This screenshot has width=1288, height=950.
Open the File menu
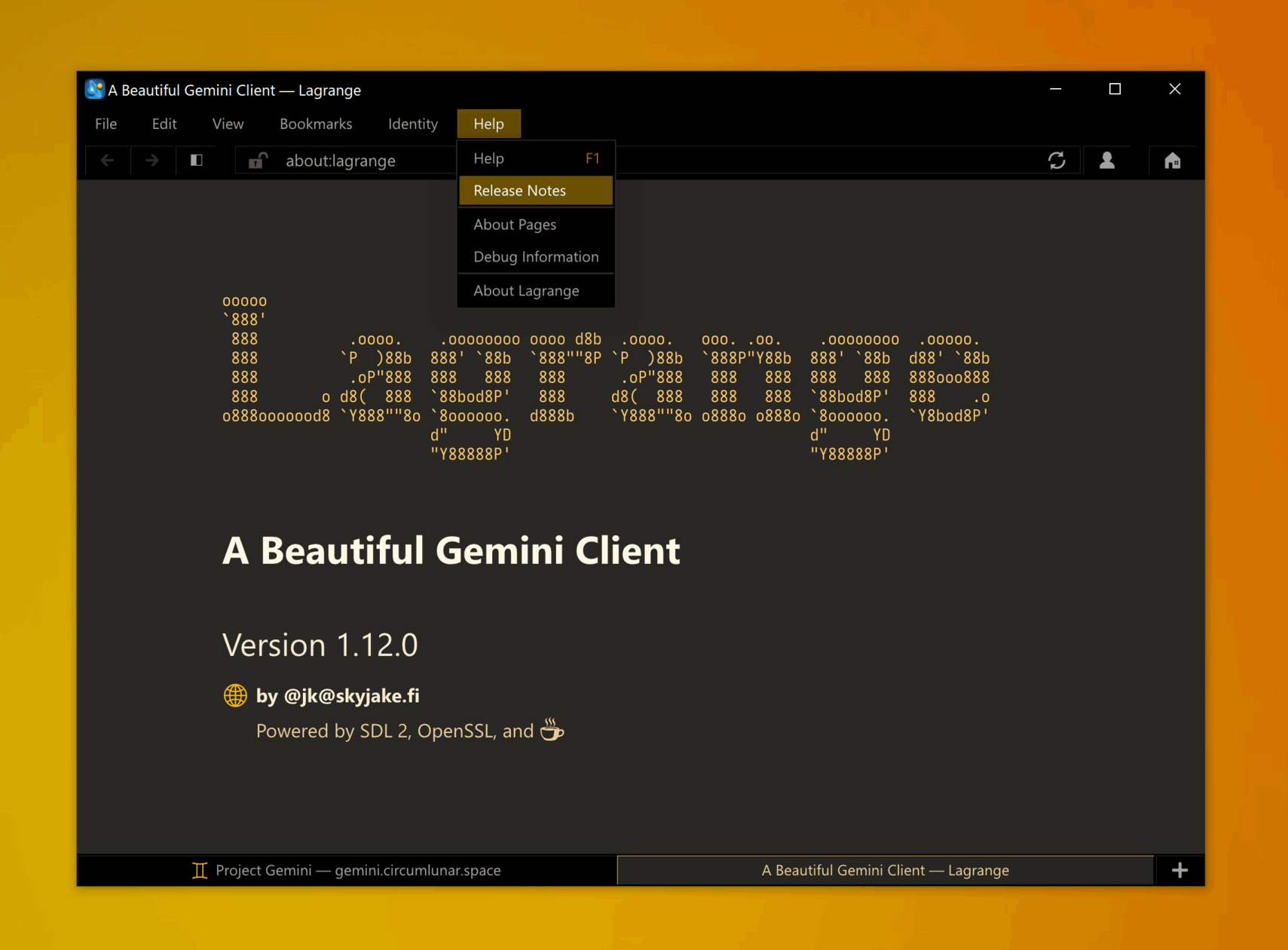tap(106, 124)
